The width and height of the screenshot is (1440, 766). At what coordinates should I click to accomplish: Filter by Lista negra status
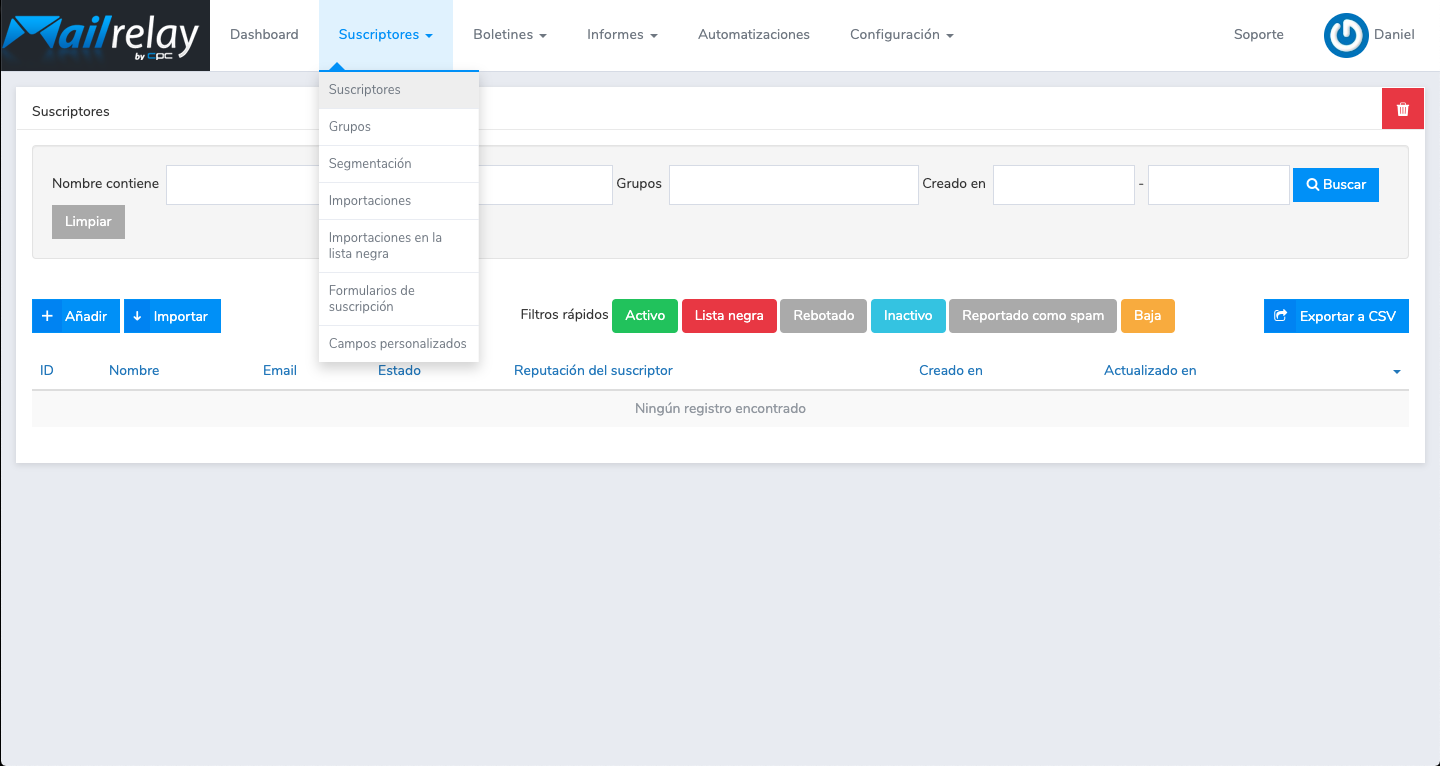tap(729, 316)
